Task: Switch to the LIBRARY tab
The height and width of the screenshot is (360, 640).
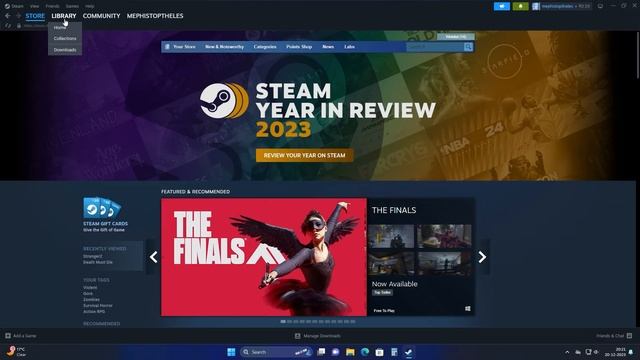Action: pyautogui.click(x=64, y=16)
